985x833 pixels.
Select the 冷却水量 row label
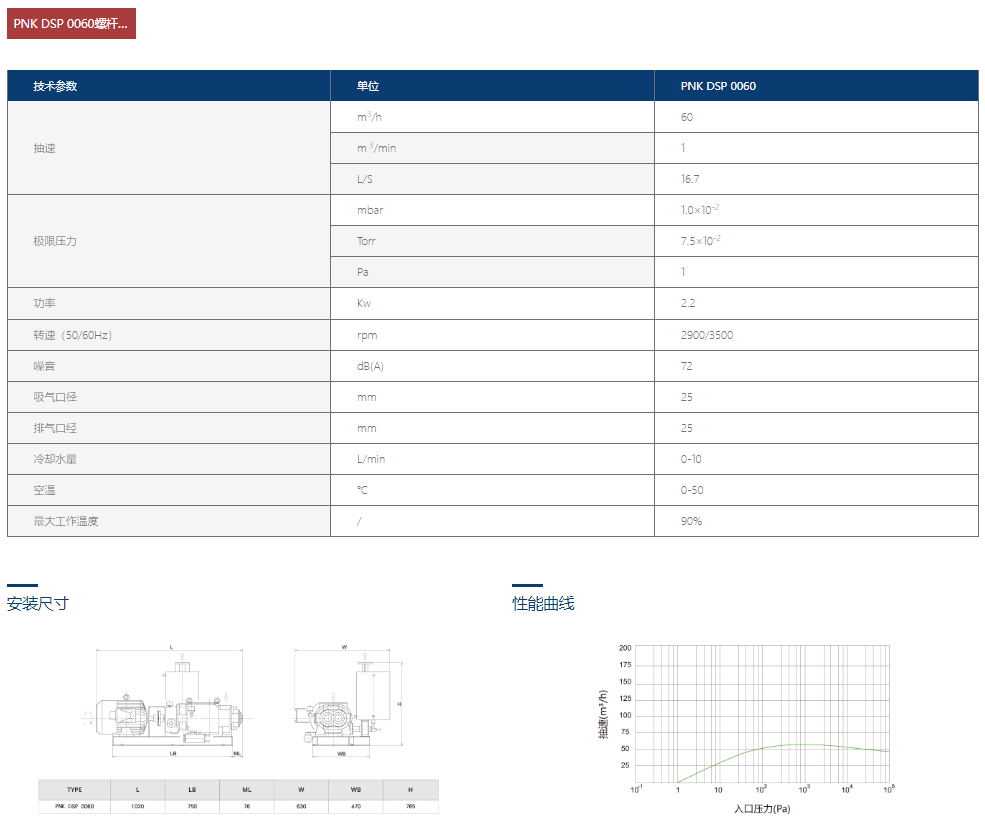click(55, 459)
